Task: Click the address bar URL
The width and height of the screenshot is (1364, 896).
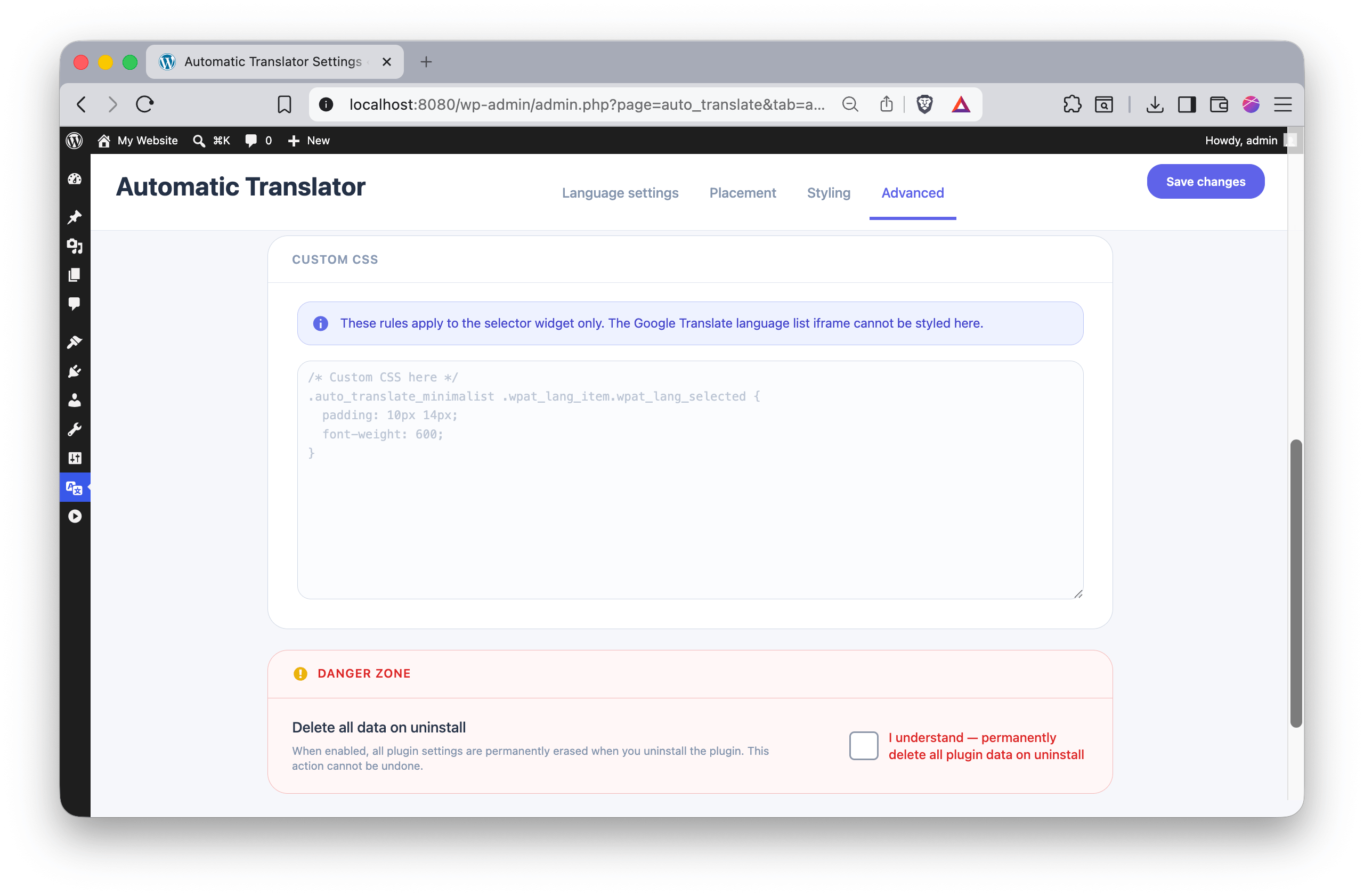Action: [587, 104]
